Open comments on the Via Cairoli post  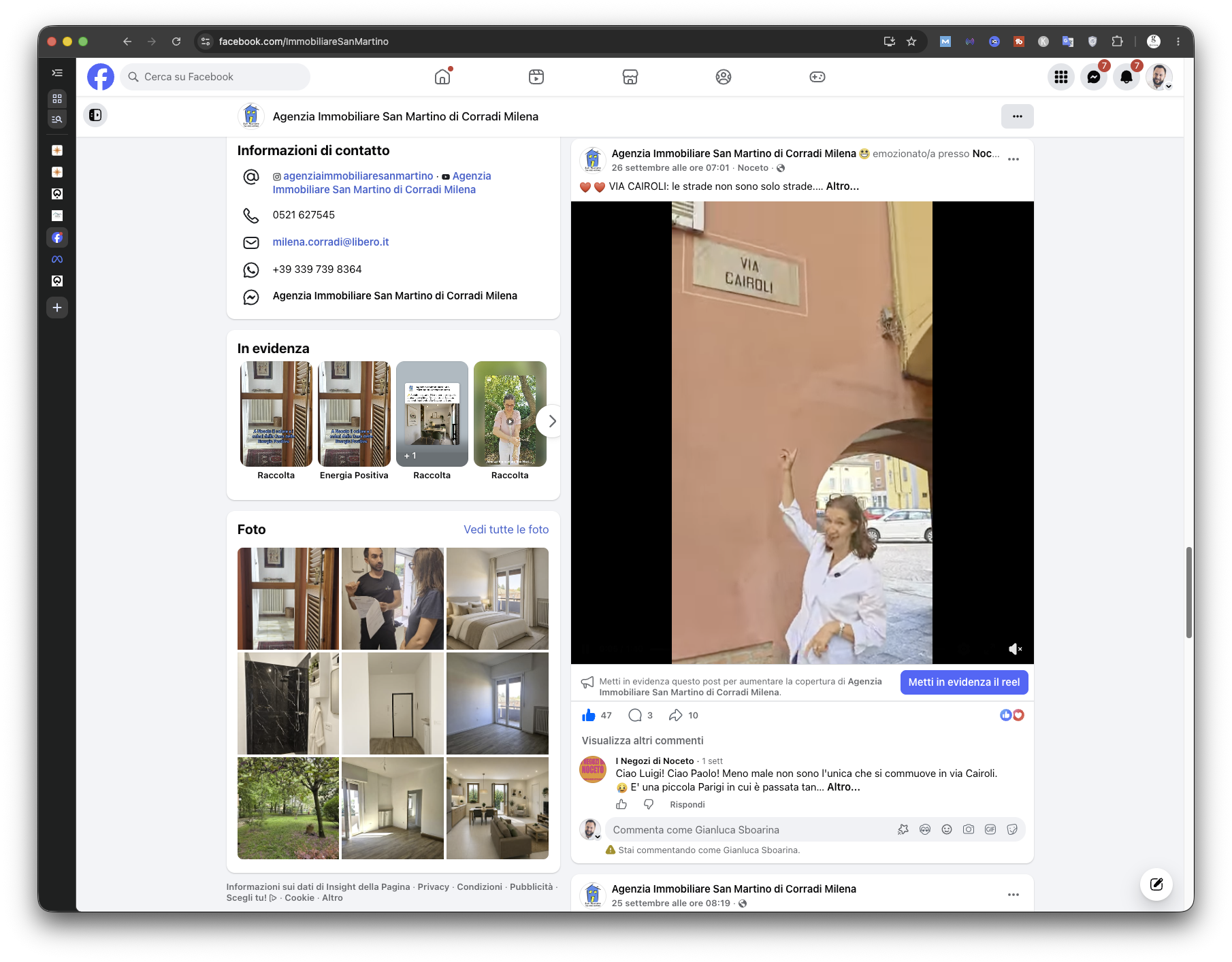[635, 715]
